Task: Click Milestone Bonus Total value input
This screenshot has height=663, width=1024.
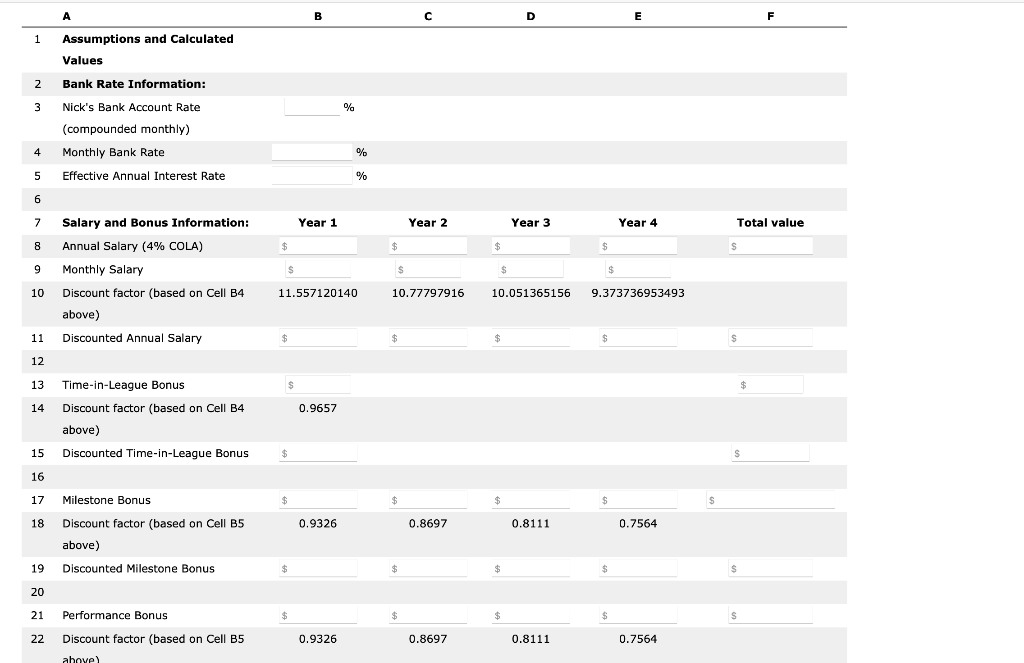Action: point(771,500)
